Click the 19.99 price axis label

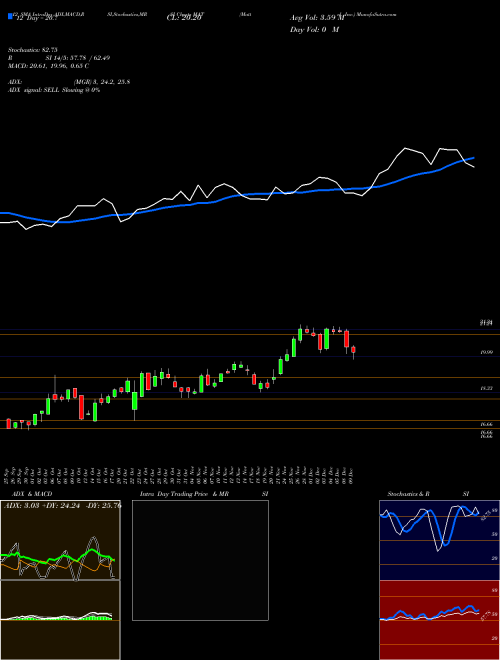coord(486,352)
